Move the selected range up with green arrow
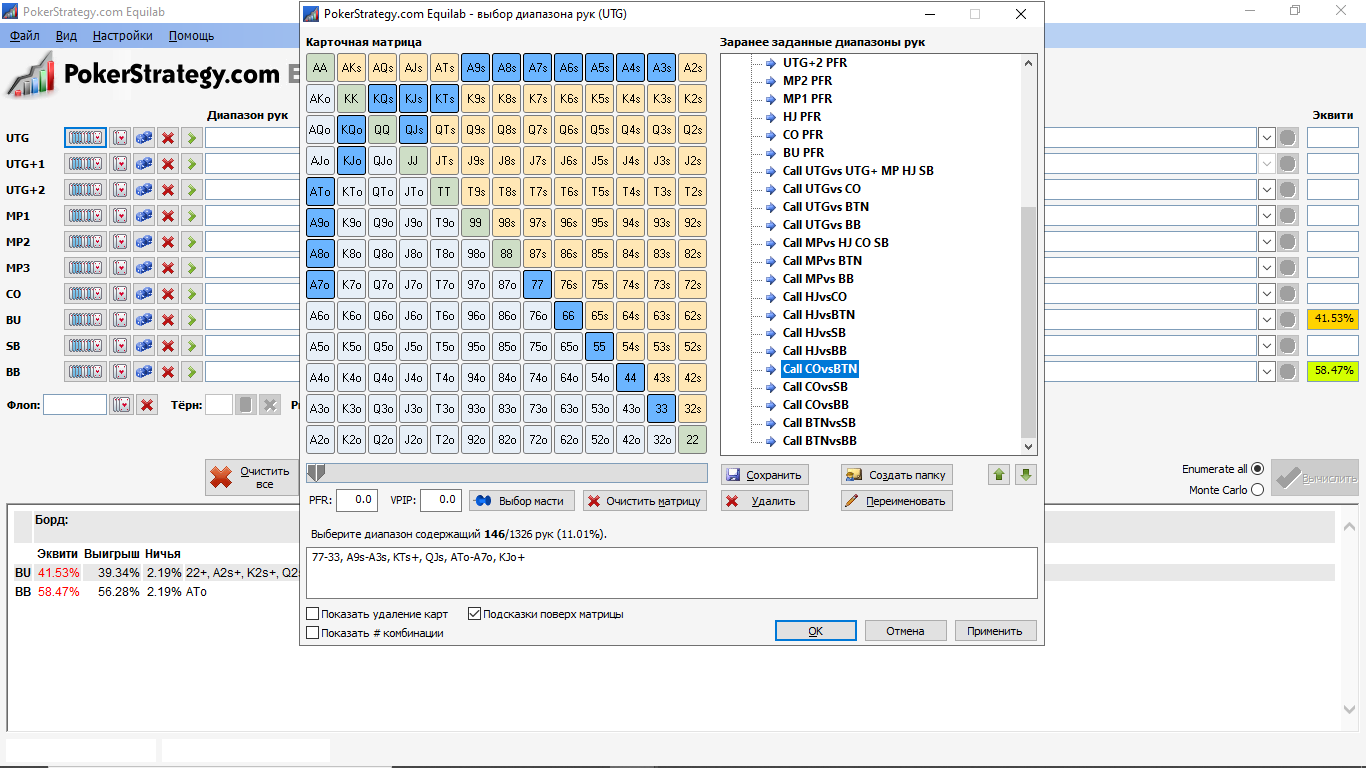 click(999, 474)
